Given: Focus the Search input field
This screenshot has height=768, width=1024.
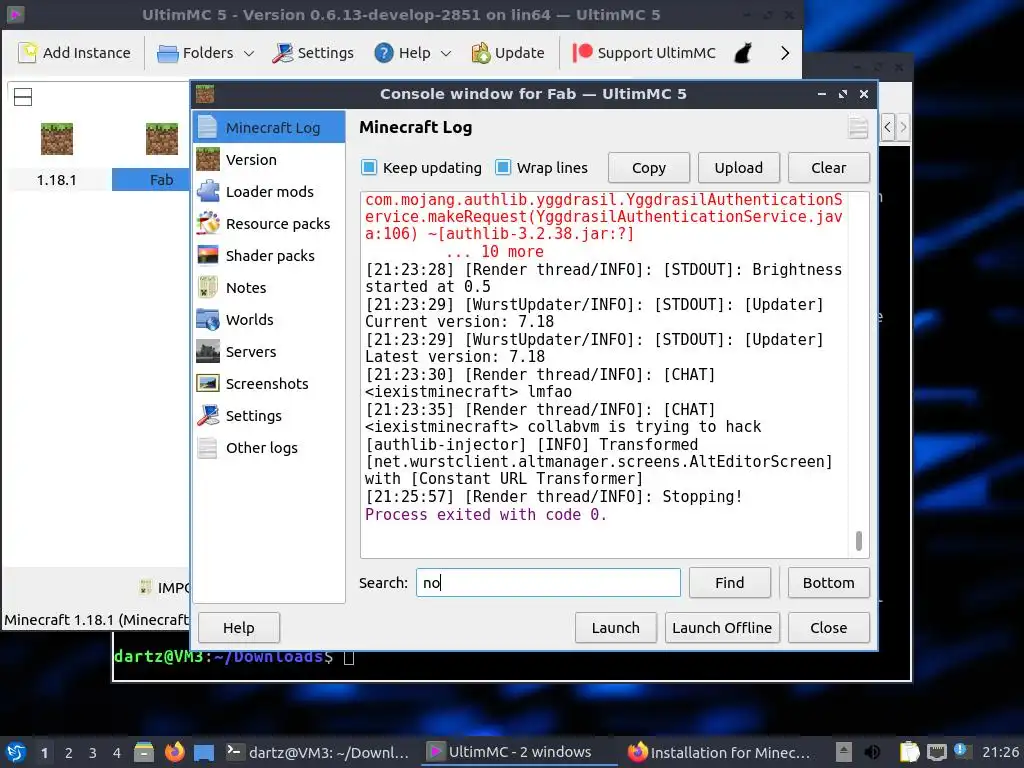Looking at the screenshot, I should click(549, 583).
